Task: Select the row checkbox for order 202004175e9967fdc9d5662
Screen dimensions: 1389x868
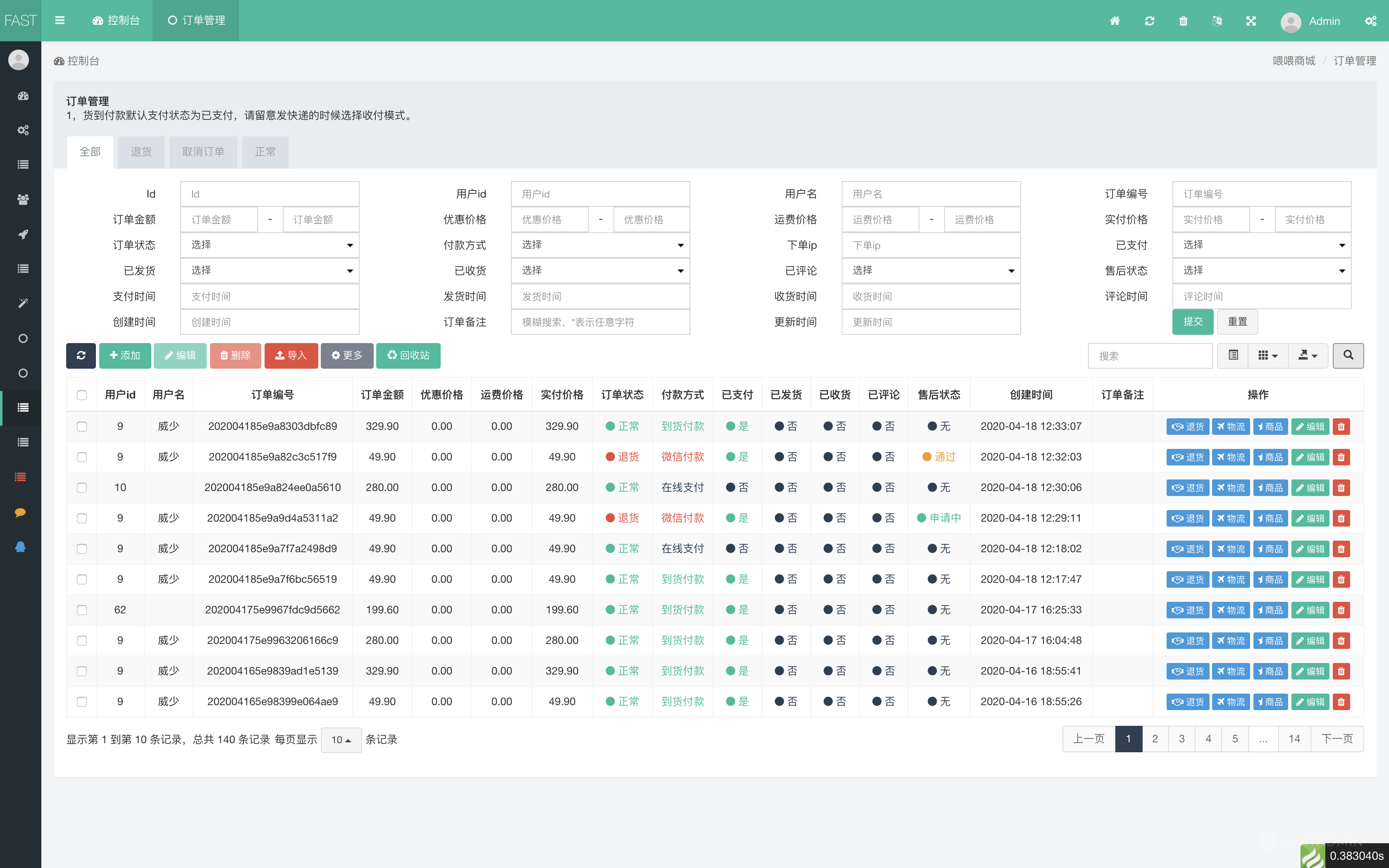Action: [81, 610]
